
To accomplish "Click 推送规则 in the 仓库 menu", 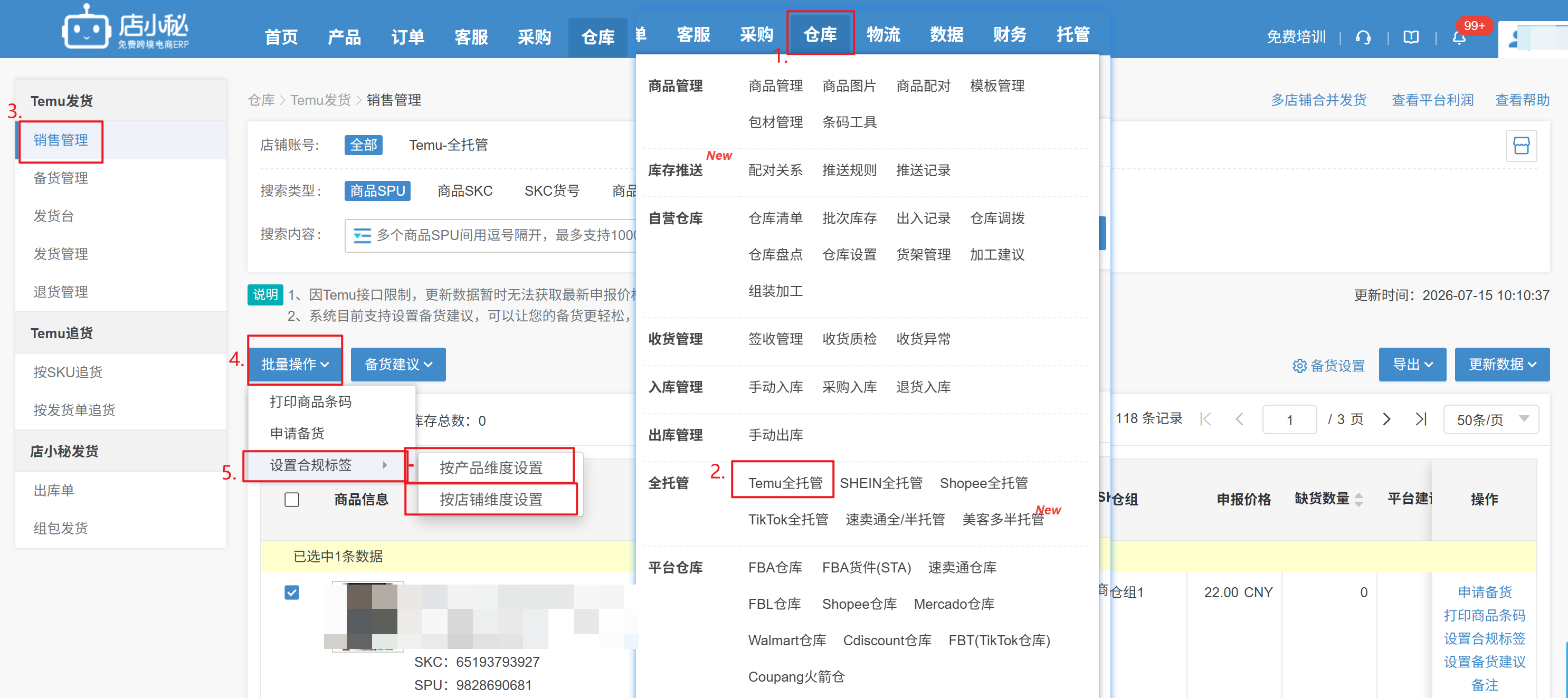I will coord(849,170).
